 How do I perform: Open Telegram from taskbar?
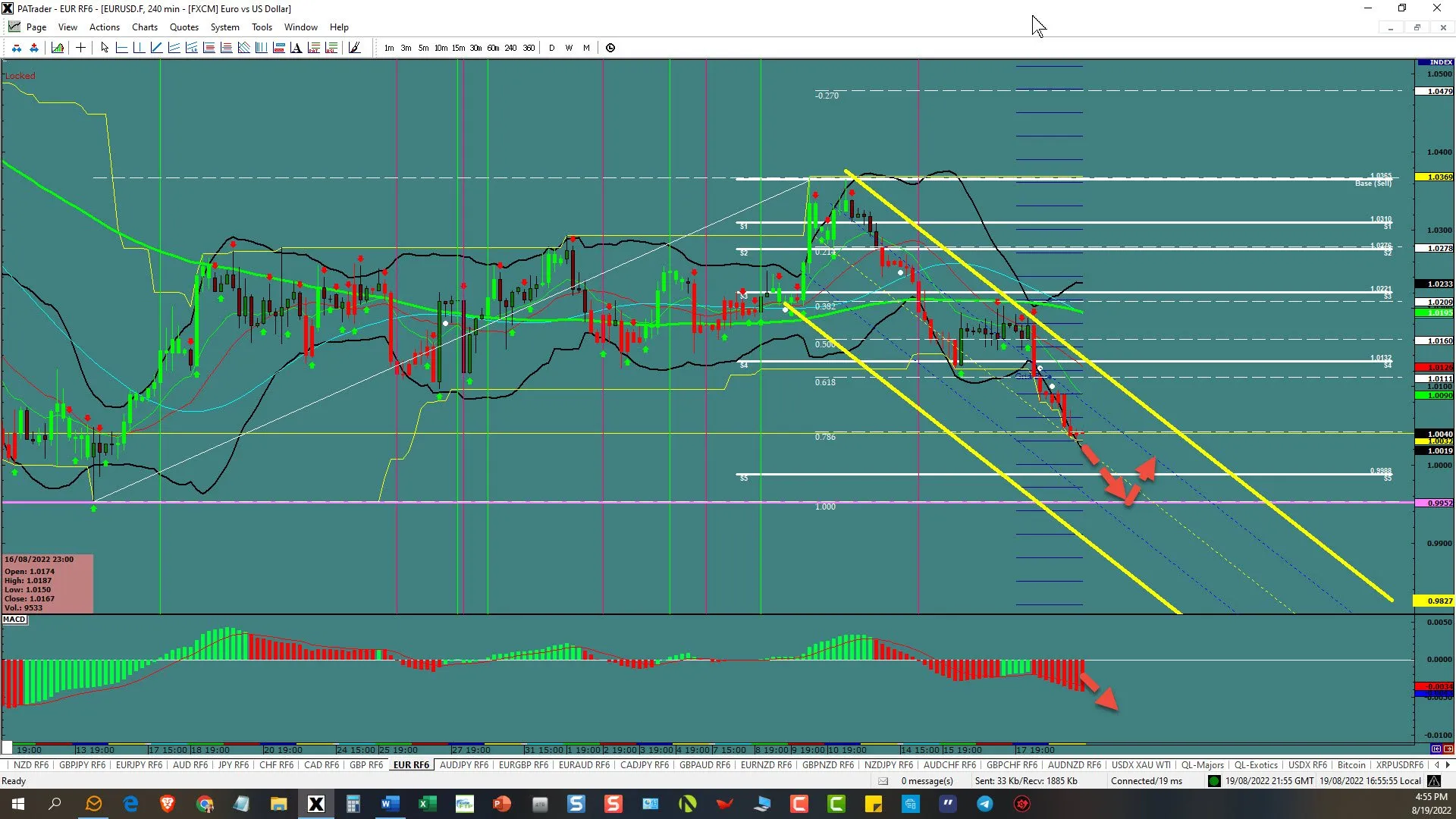tap(984, 804)
